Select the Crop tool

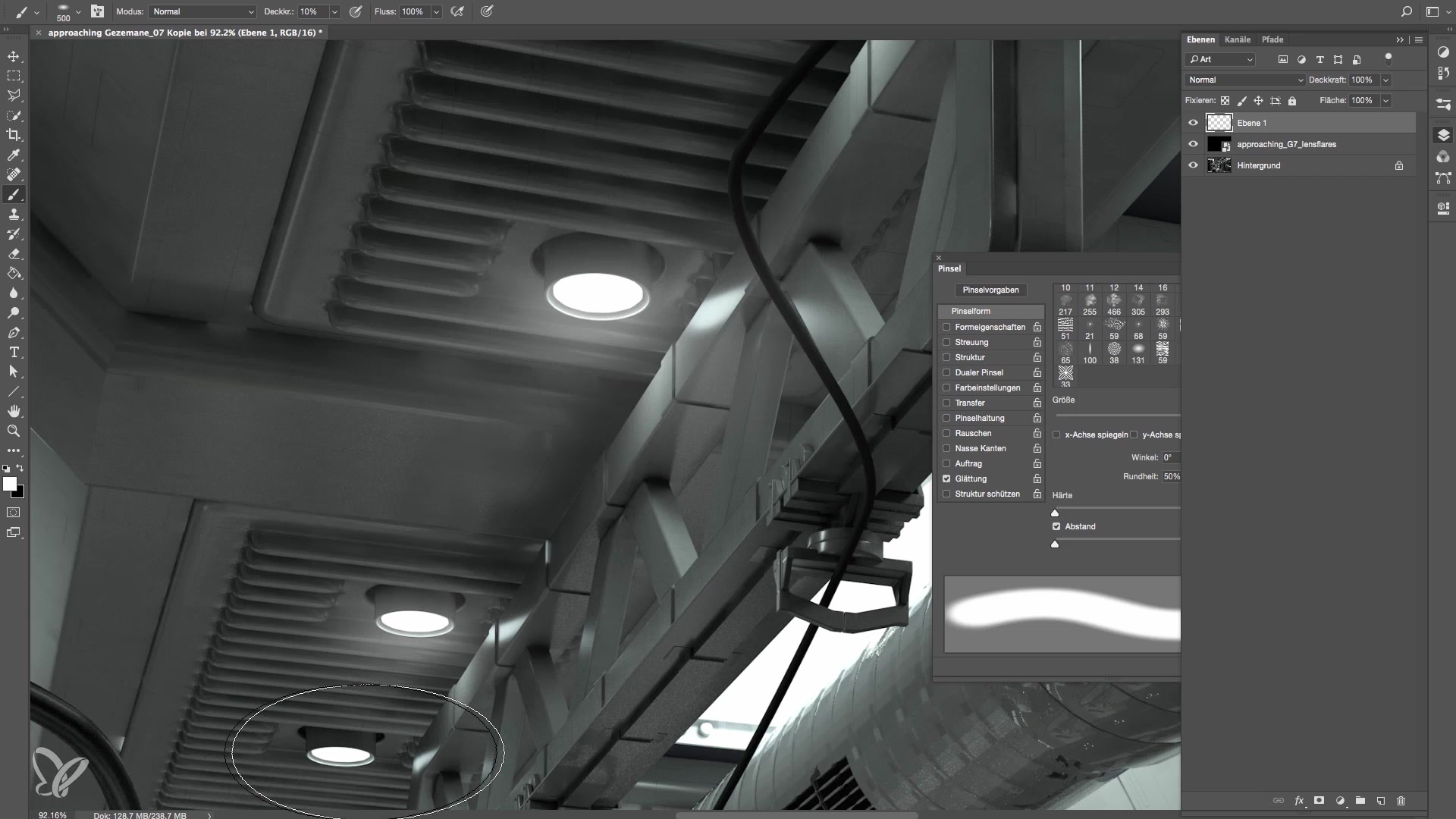(14, 135)
